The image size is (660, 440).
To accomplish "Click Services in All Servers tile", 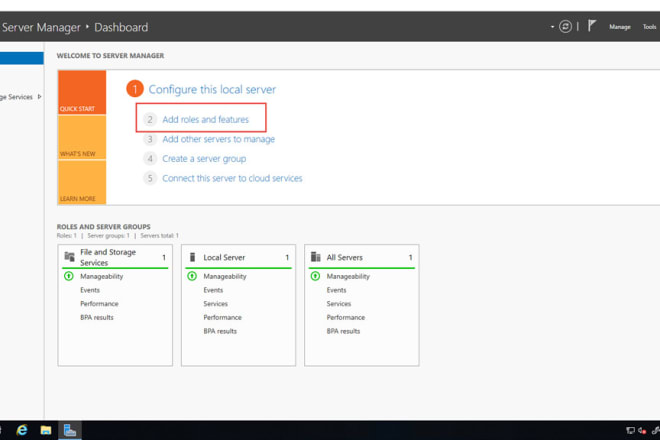I will 339,304.
